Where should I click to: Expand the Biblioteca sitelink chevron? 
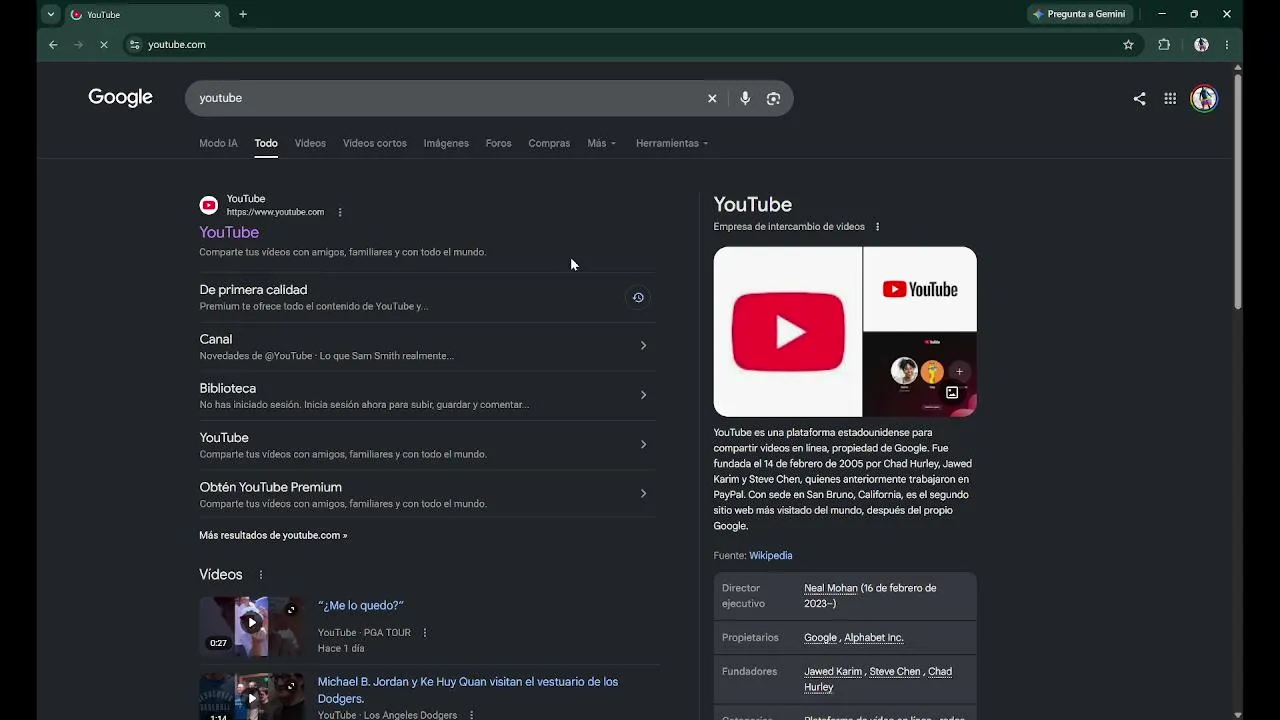643,395
